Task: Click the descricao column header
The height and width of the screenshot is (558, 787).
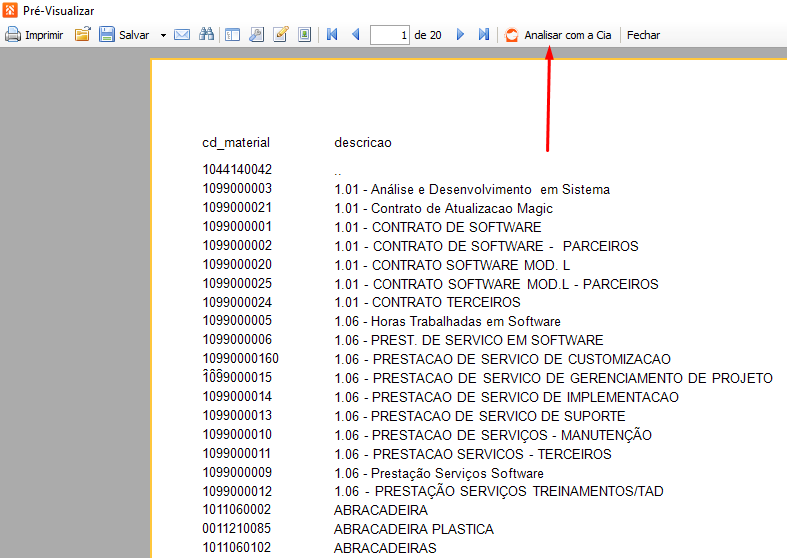Action: click(x=363, y=143)
